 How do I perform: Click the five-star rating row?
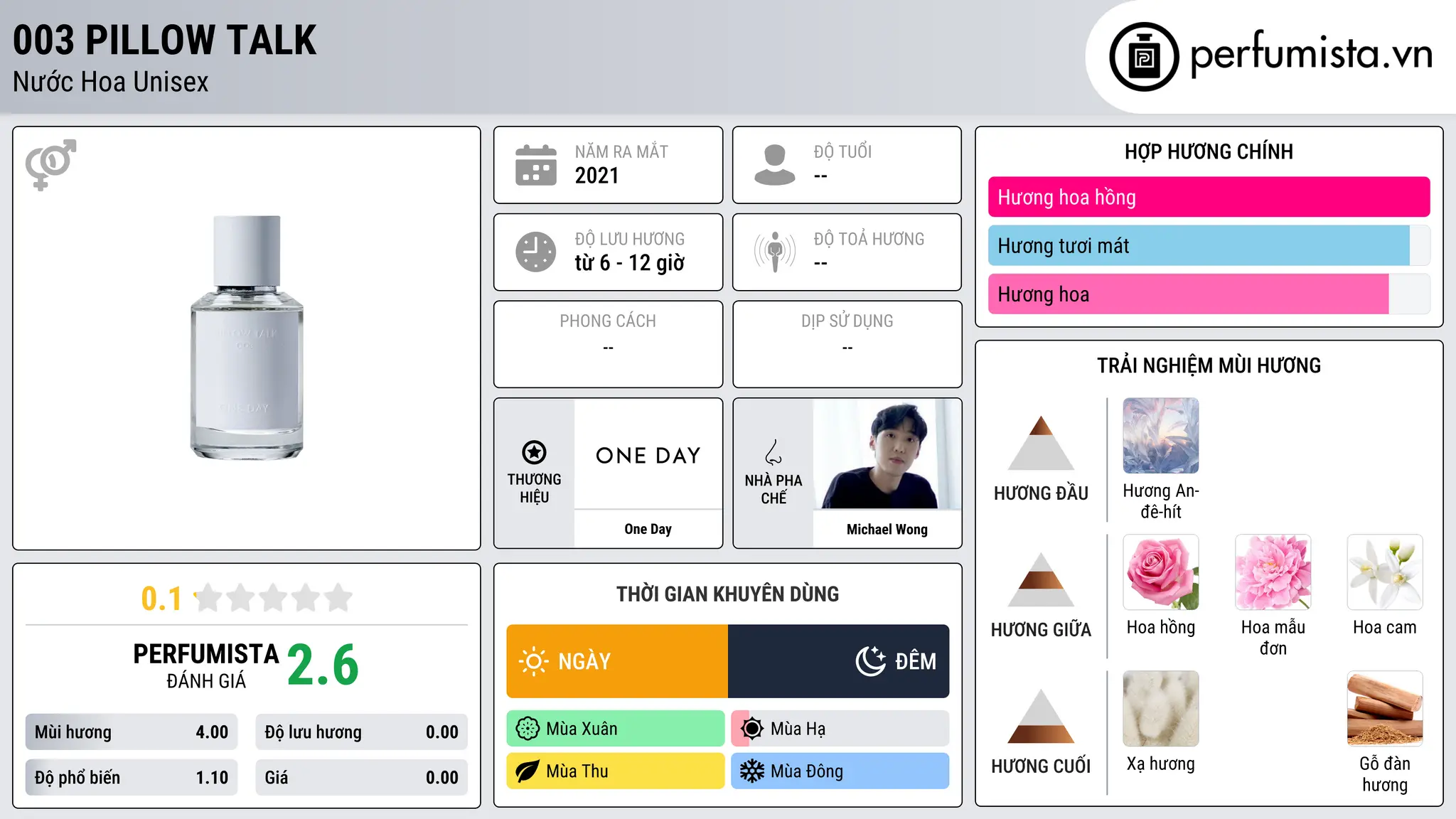click(x=274, y=598)
